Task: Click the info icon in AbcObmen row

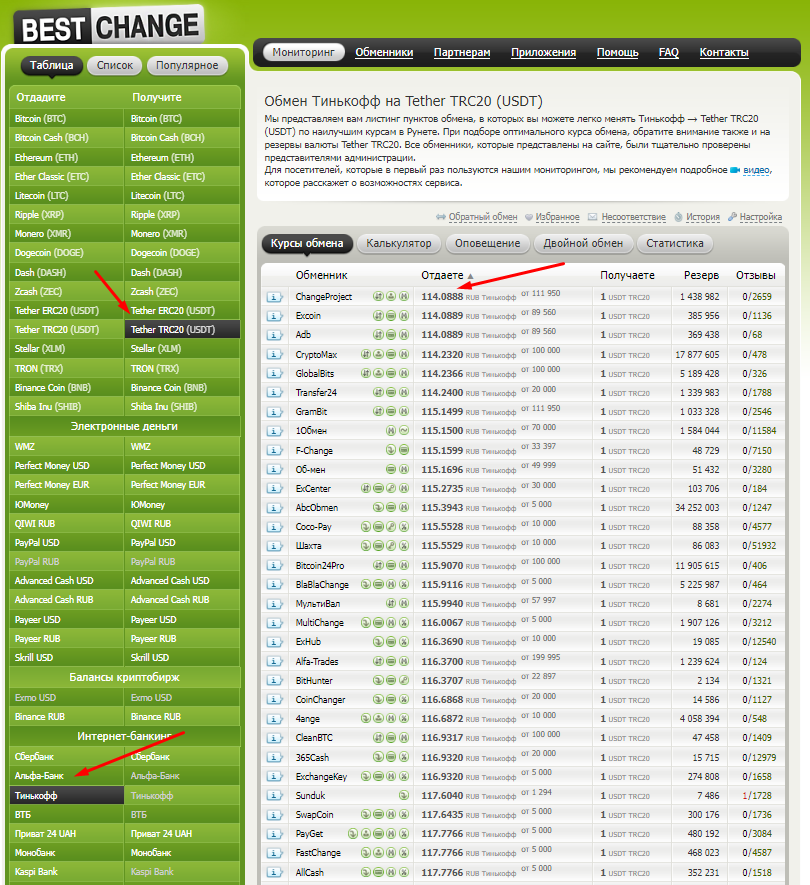Action: tap(274, 508)
